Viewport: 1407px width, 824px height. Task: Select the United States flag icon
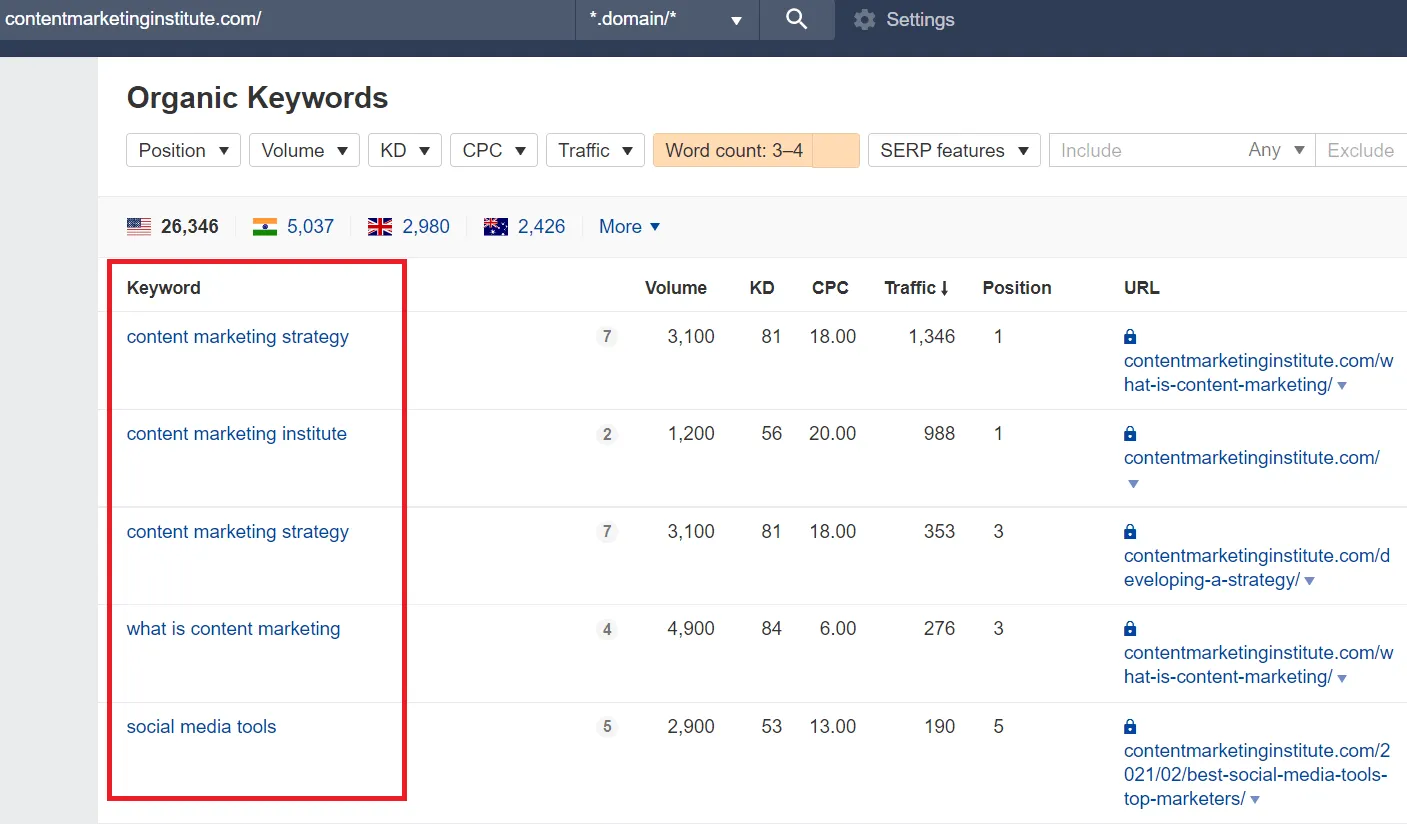coord(139,227)
